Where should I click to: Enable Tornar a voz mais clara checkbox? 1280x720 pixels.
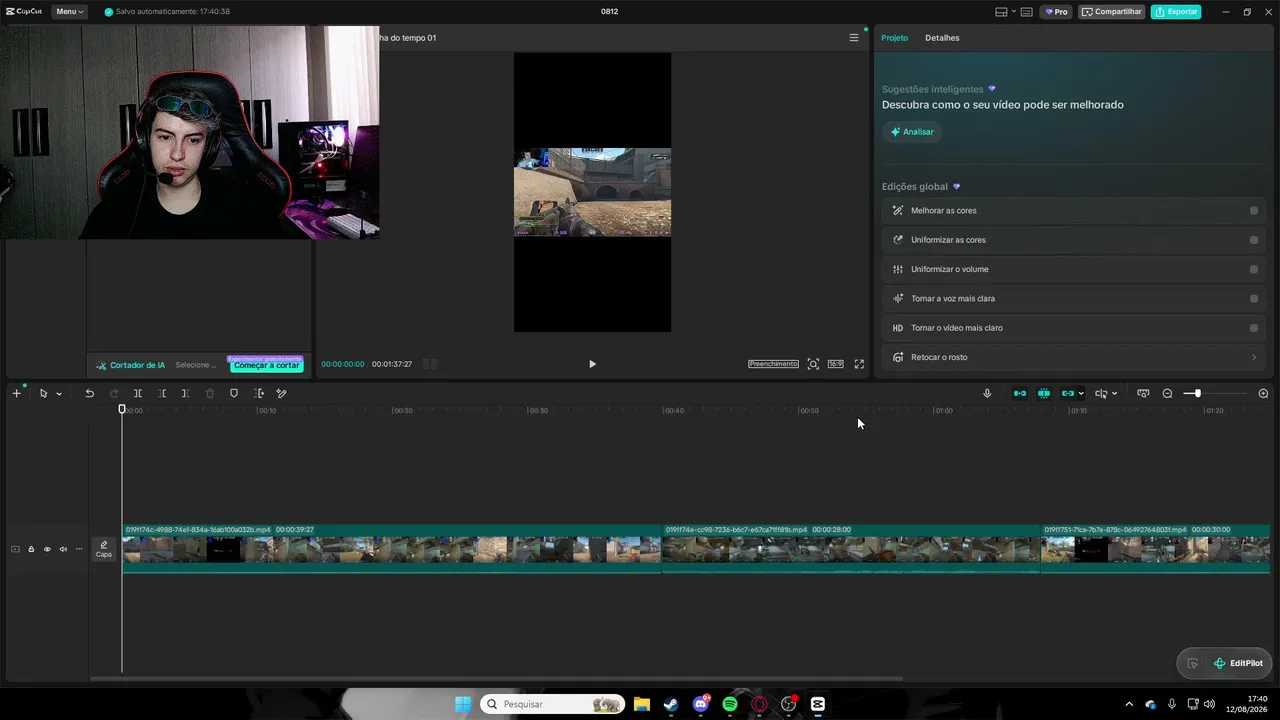(x=1254, y=298)
